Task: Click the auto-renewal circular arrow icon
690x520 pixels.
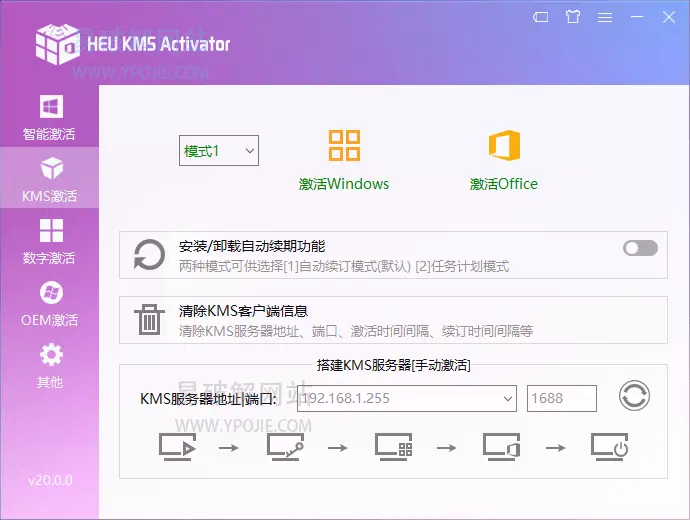Action: (149, 255)
